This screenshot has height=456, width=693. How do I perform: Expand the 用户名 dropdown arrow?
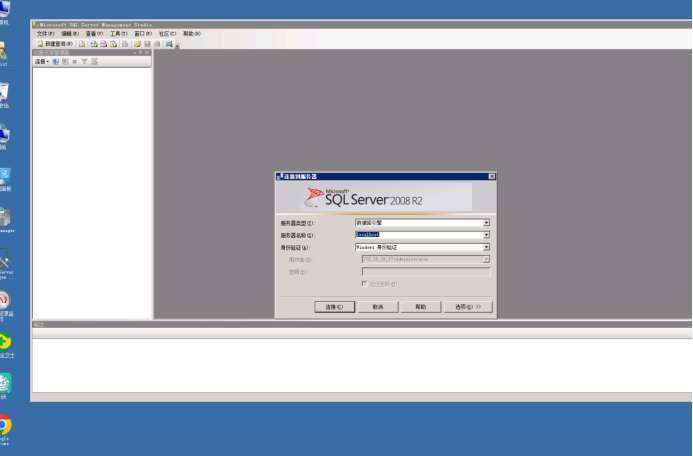pyautogui.click(x=486, y=259)
